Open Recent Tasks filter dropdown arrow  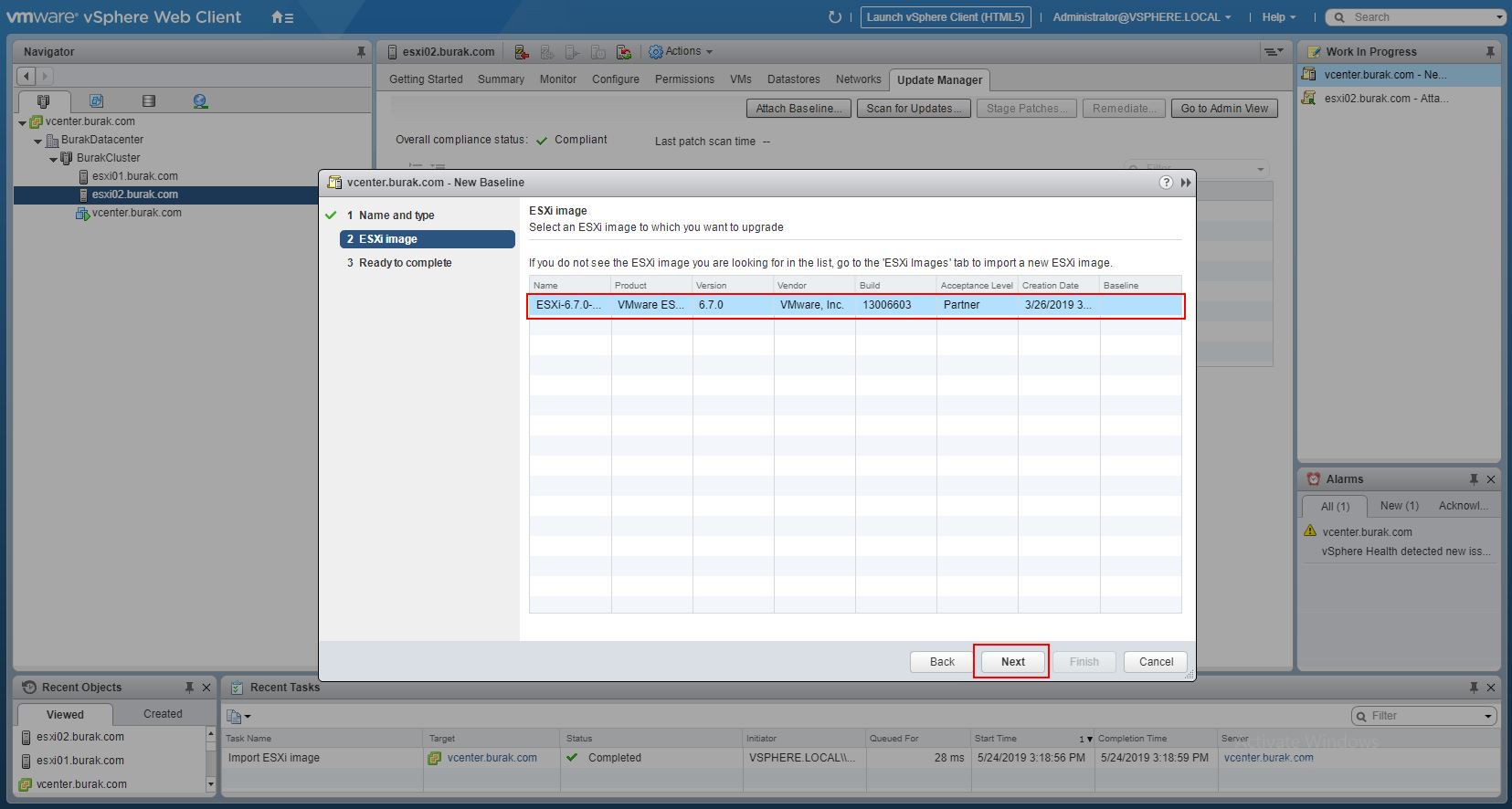[x=1489, y=717]
